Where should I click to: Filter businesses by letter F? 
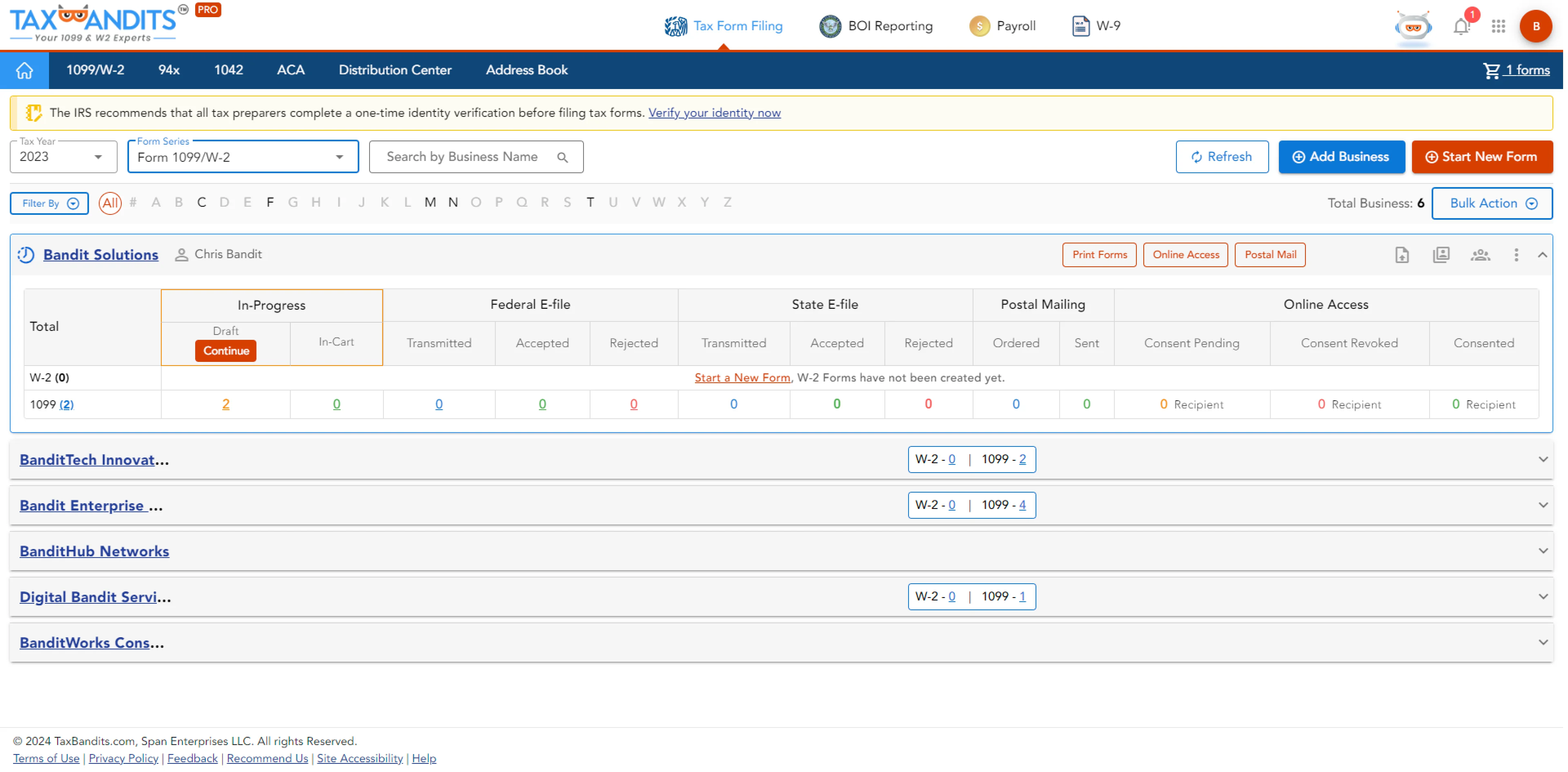(269, 203)
